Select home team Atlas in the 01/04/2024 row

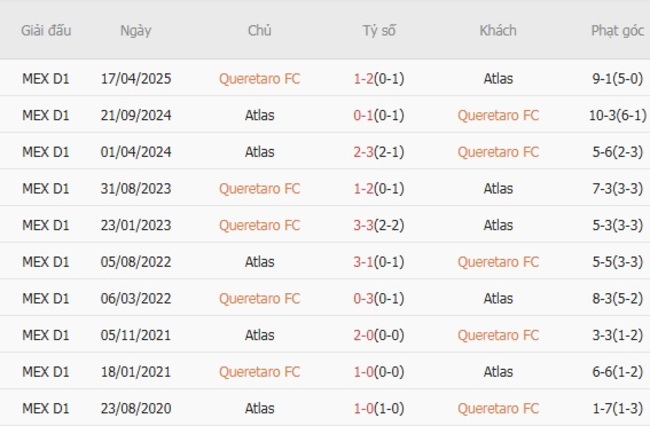(259, 152)
